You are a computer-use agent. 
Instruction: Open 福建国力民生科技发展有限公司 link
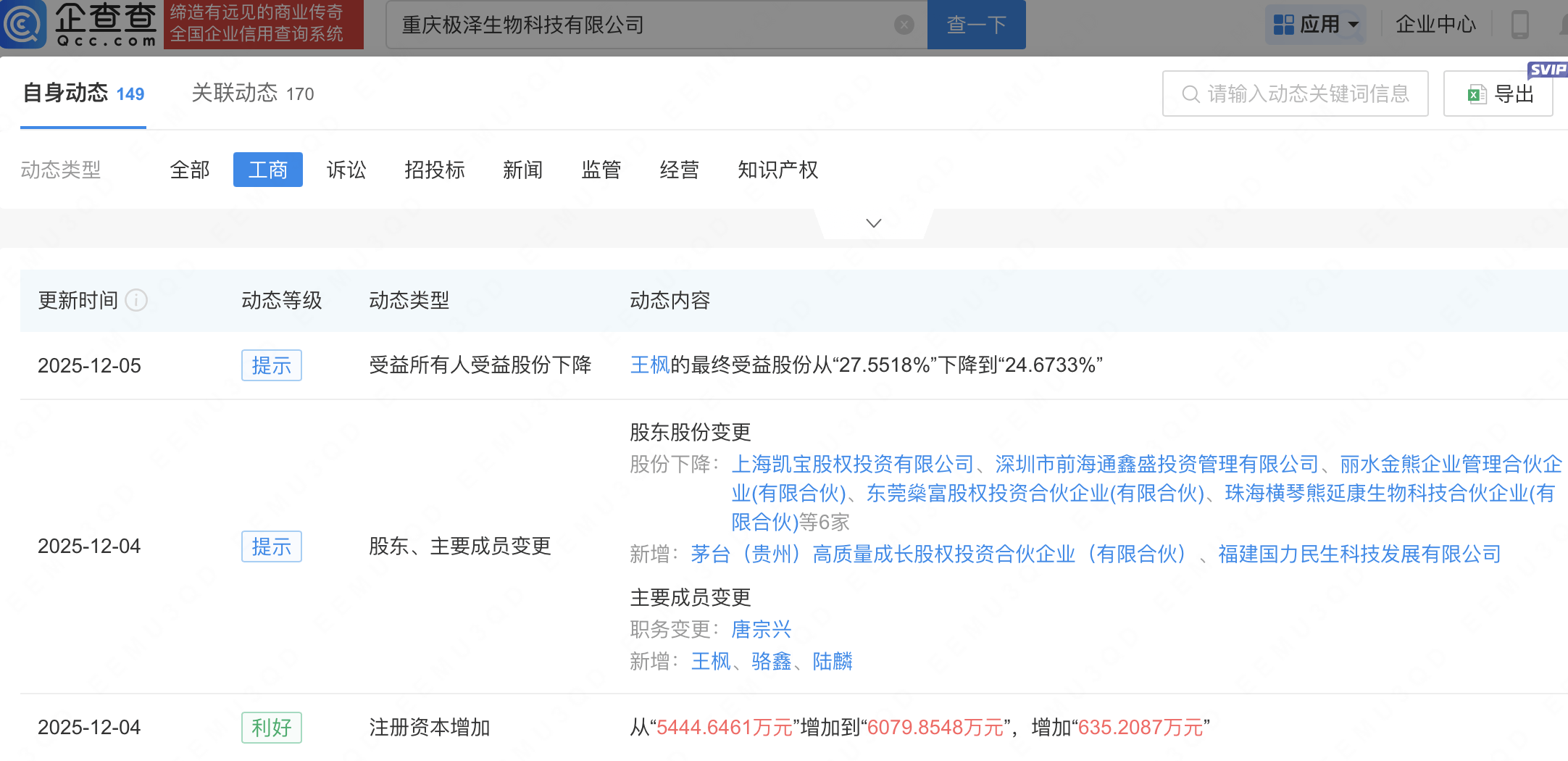(x=1359, y=554)
